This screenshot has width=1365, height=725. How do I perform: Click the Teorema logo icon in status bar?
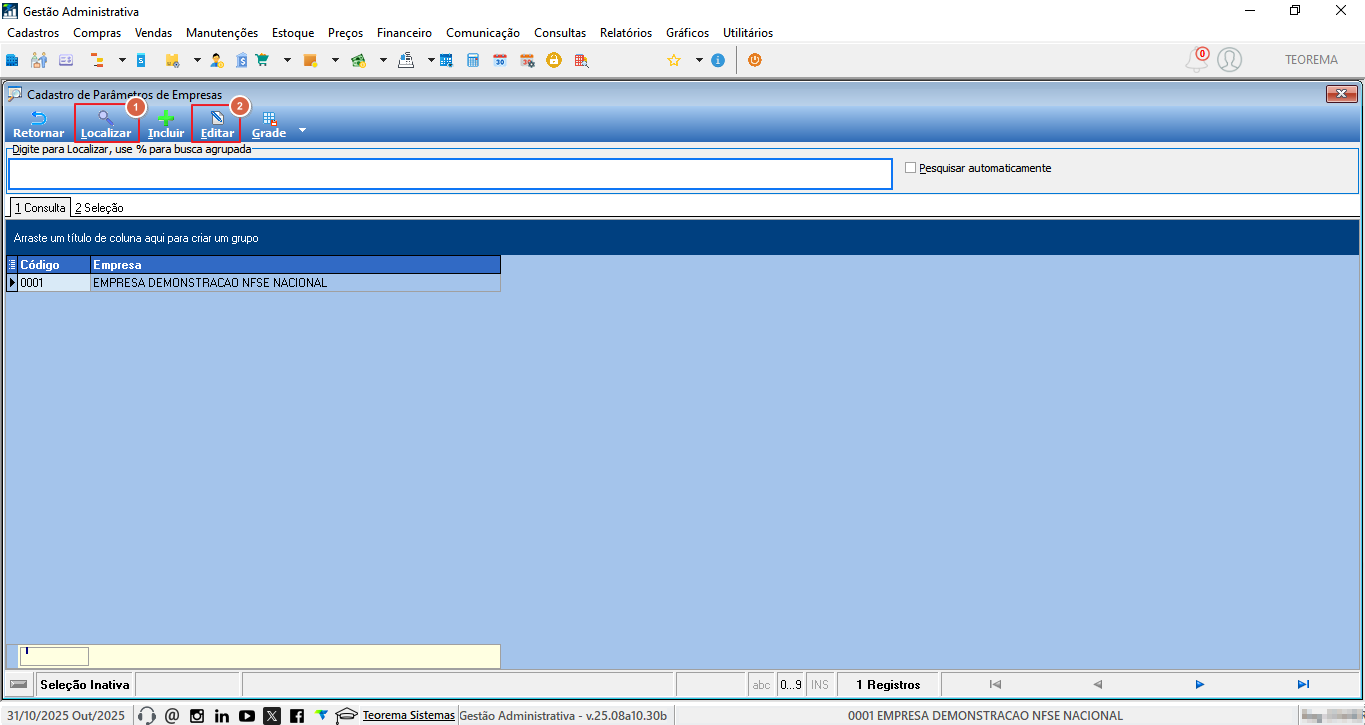(321, 715)
